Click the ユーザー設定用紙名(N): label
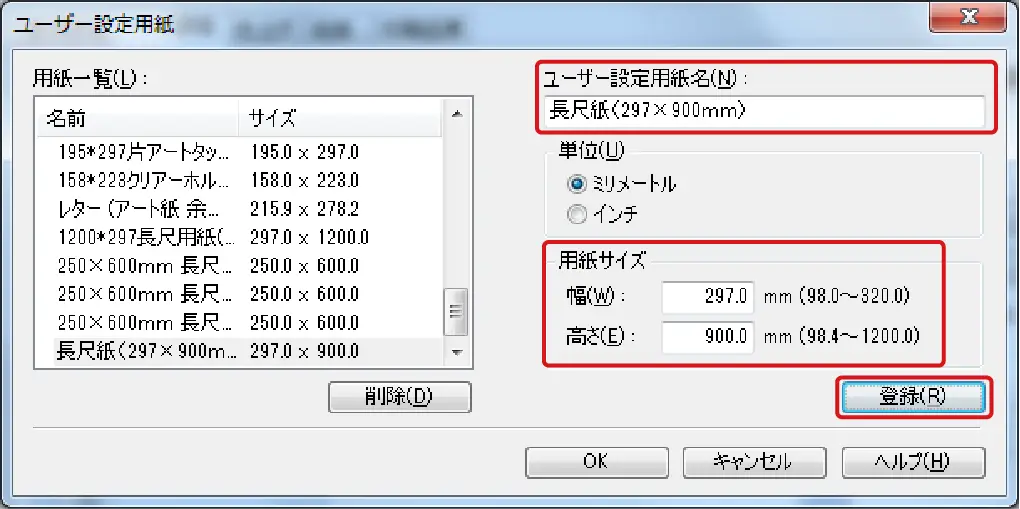Image resolution: width=1020 pixels, height=509 pixels. tap(645, 80)
